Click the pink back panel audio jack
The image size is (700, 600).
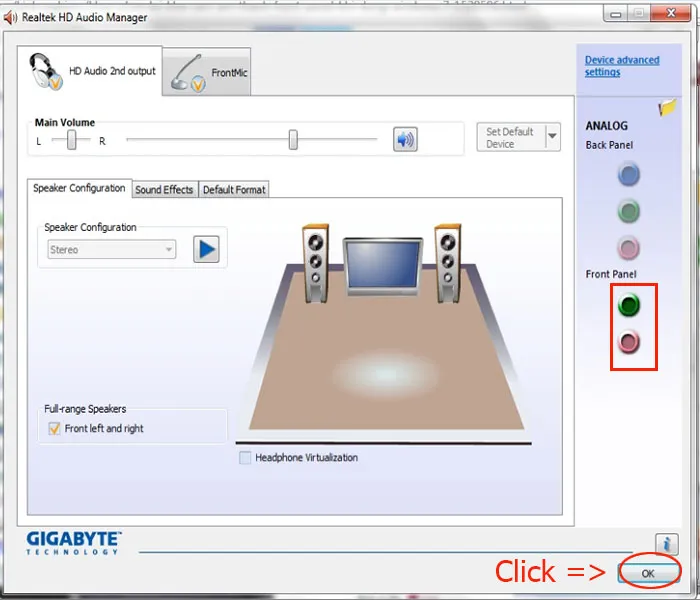[x=628, y=247]
